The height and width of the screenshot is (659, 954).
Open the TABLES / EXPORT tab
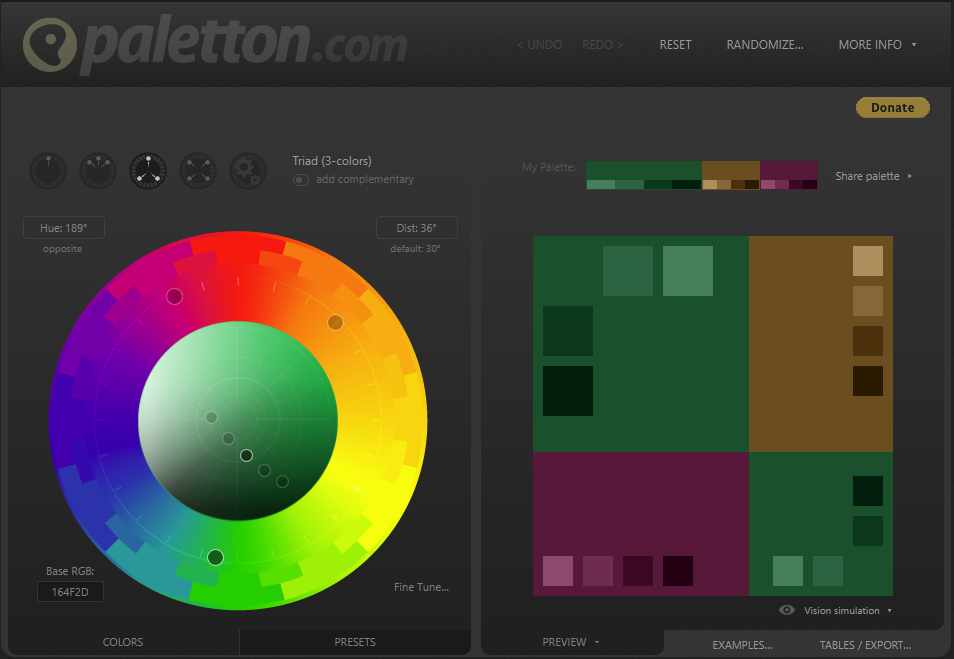[865, 645]
